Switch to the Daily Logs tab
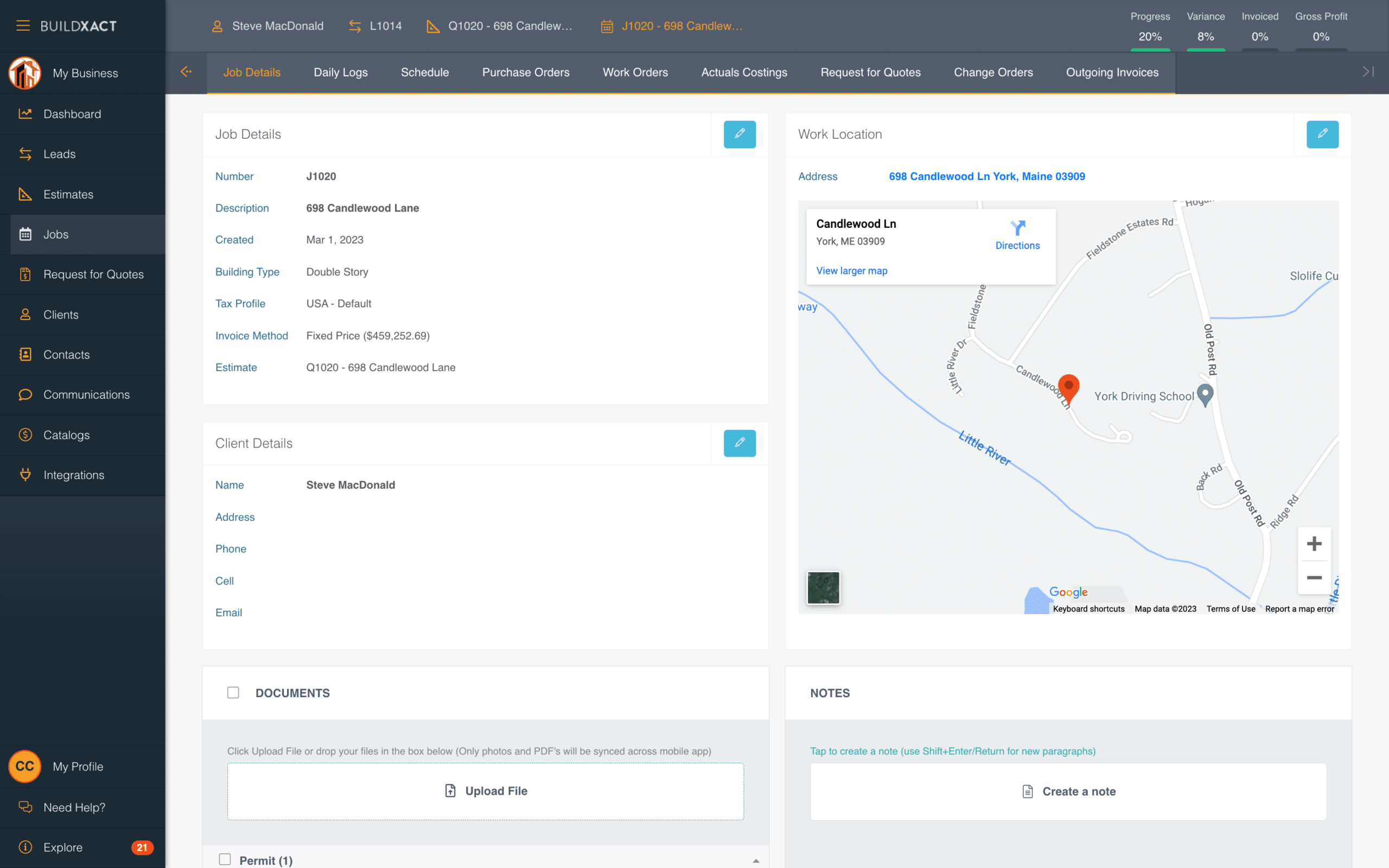 click(x=340, y=72)
